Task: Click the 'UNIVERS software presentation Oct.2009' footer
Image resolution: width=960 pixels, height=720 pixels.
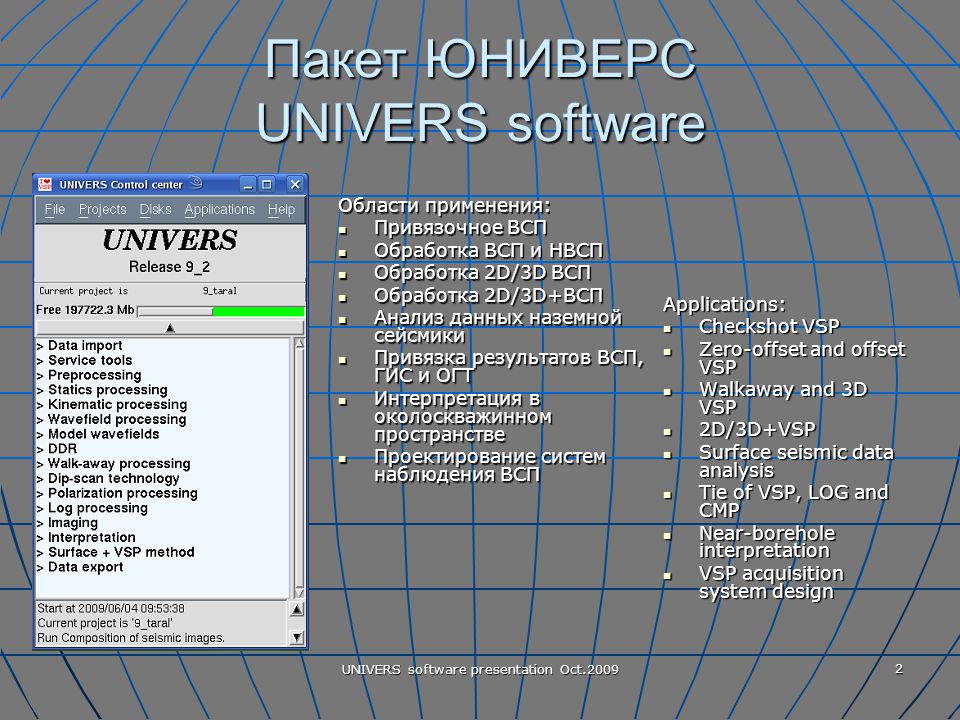Action: 480,670
